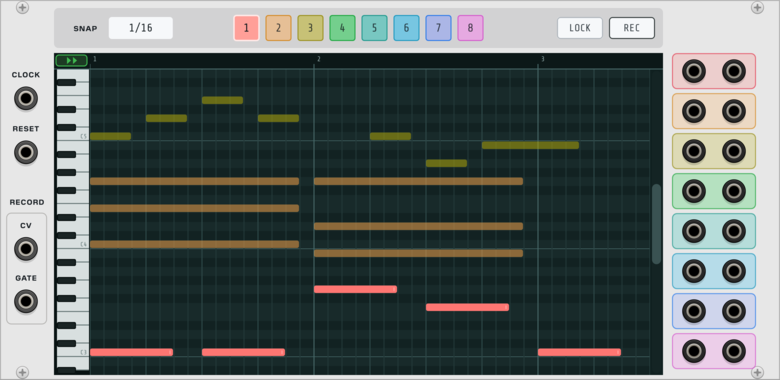Select pattern 2 button
This screenshot has width=780, height=380.
(278, 28)
